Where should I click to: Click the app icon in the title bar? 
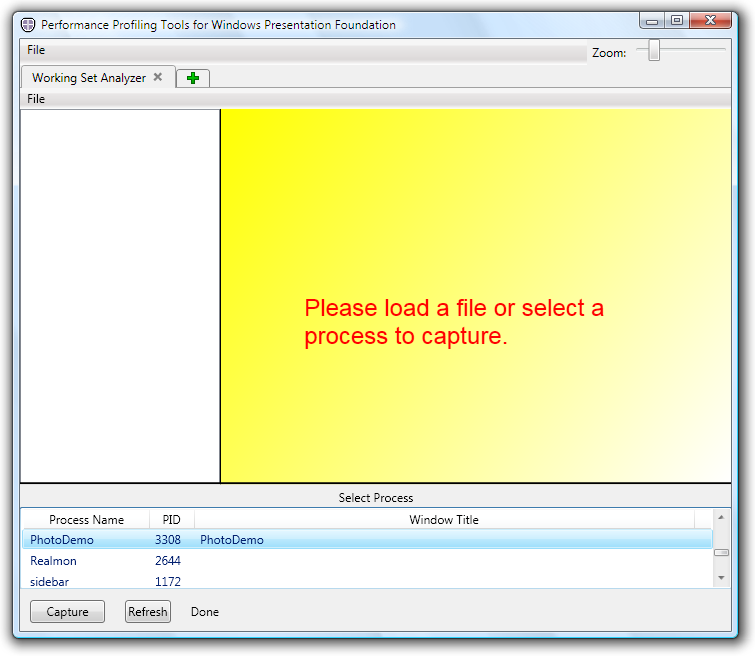[x=28, y=25]
